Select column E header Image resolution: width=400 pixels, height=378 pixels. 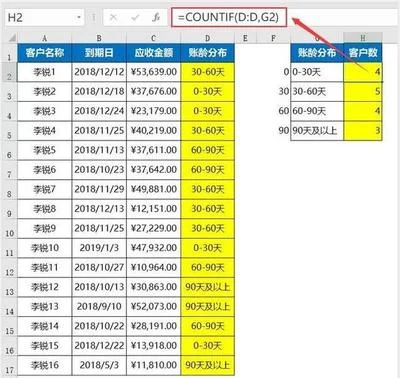[246, 38]
